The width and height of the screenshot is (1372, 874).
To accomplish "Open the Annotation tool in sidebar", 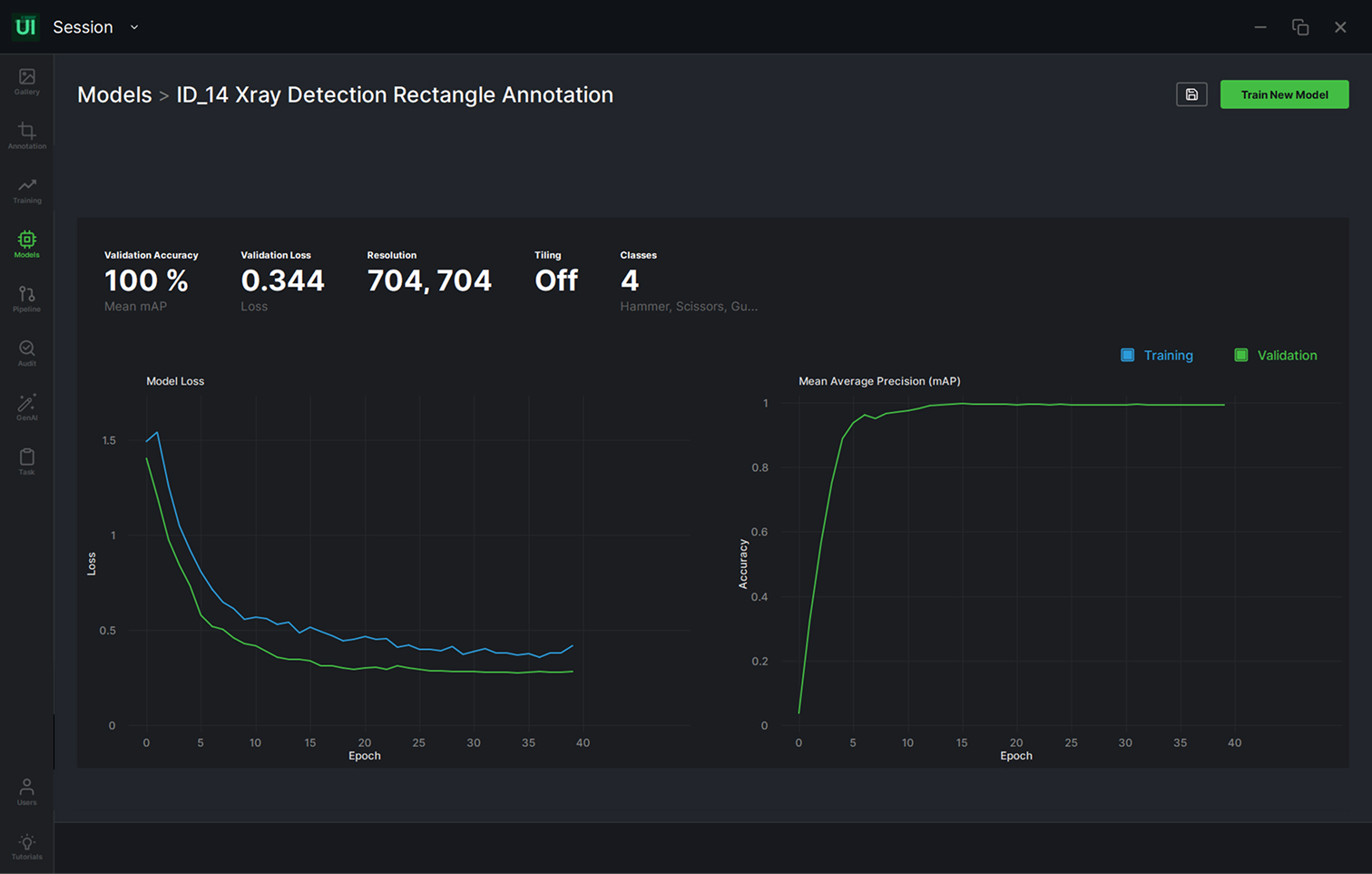I will pos(26,136).
